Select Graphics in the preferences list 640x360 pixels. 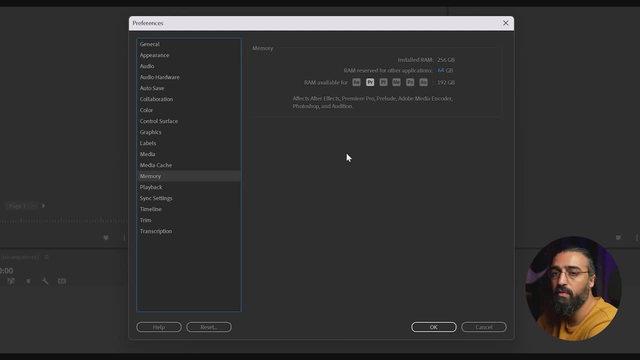[x=189, y=132]
